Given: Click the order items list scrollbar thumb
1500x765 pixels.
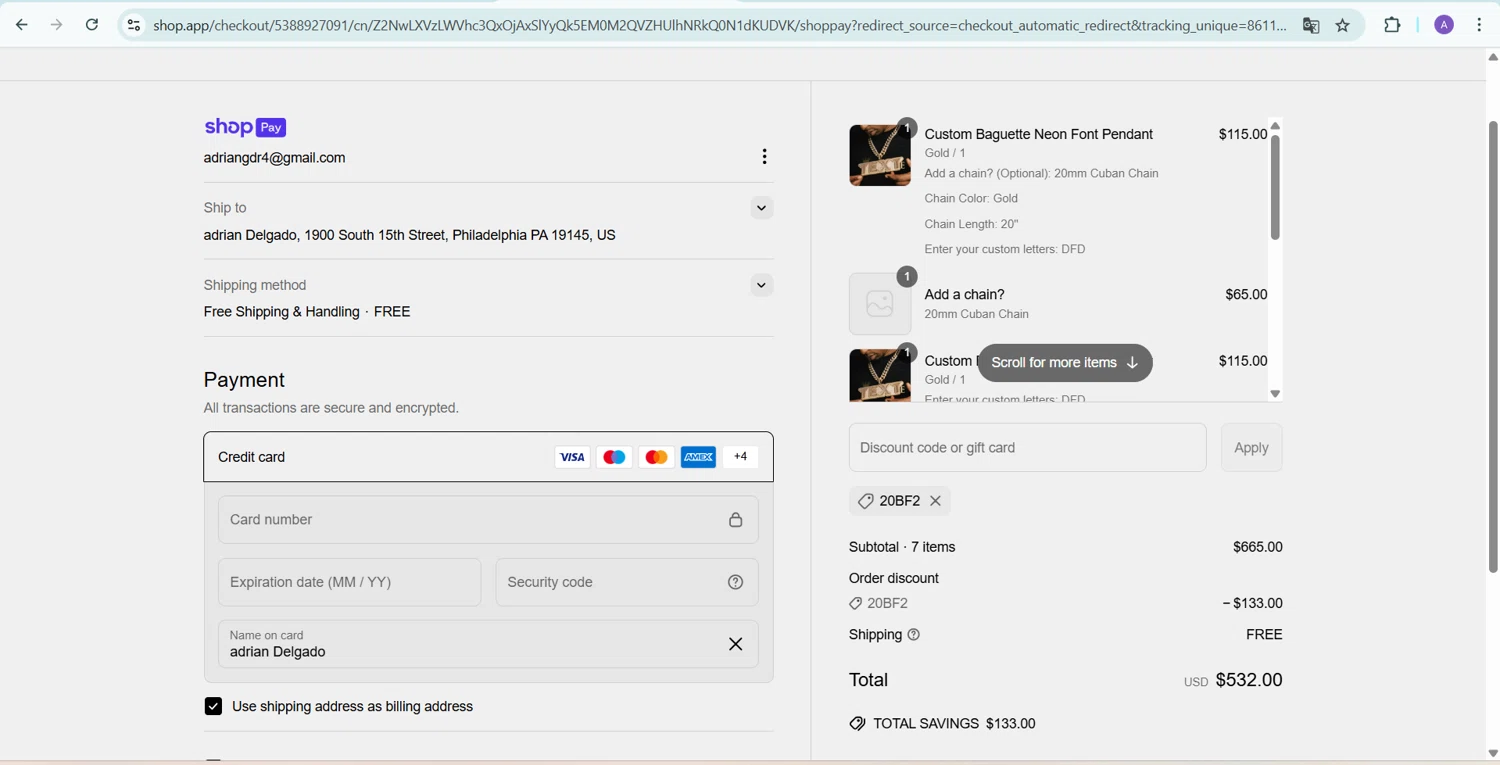Looking at the screenshot, I should pos(1275,188).
